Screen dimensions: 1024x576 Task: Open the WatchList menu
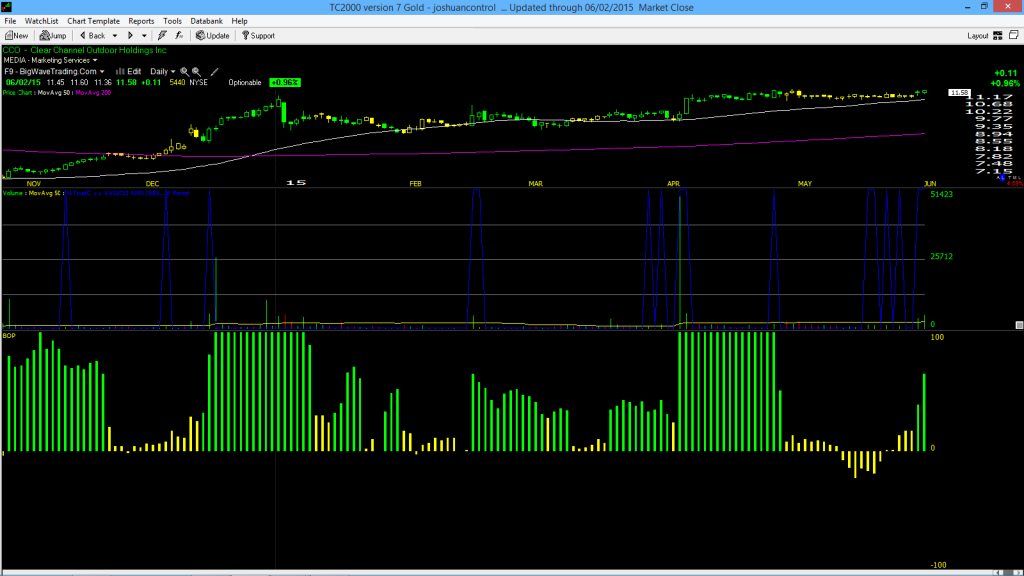pyautogui.click(x=41, y=21)
